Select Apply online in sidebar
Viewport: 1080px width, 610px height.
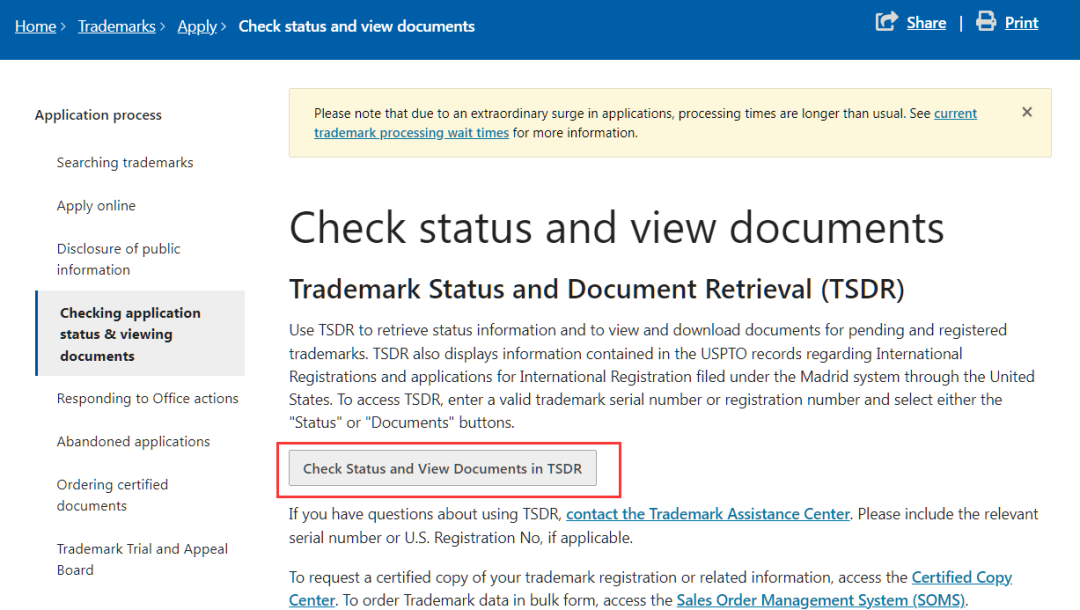(96, 205)
